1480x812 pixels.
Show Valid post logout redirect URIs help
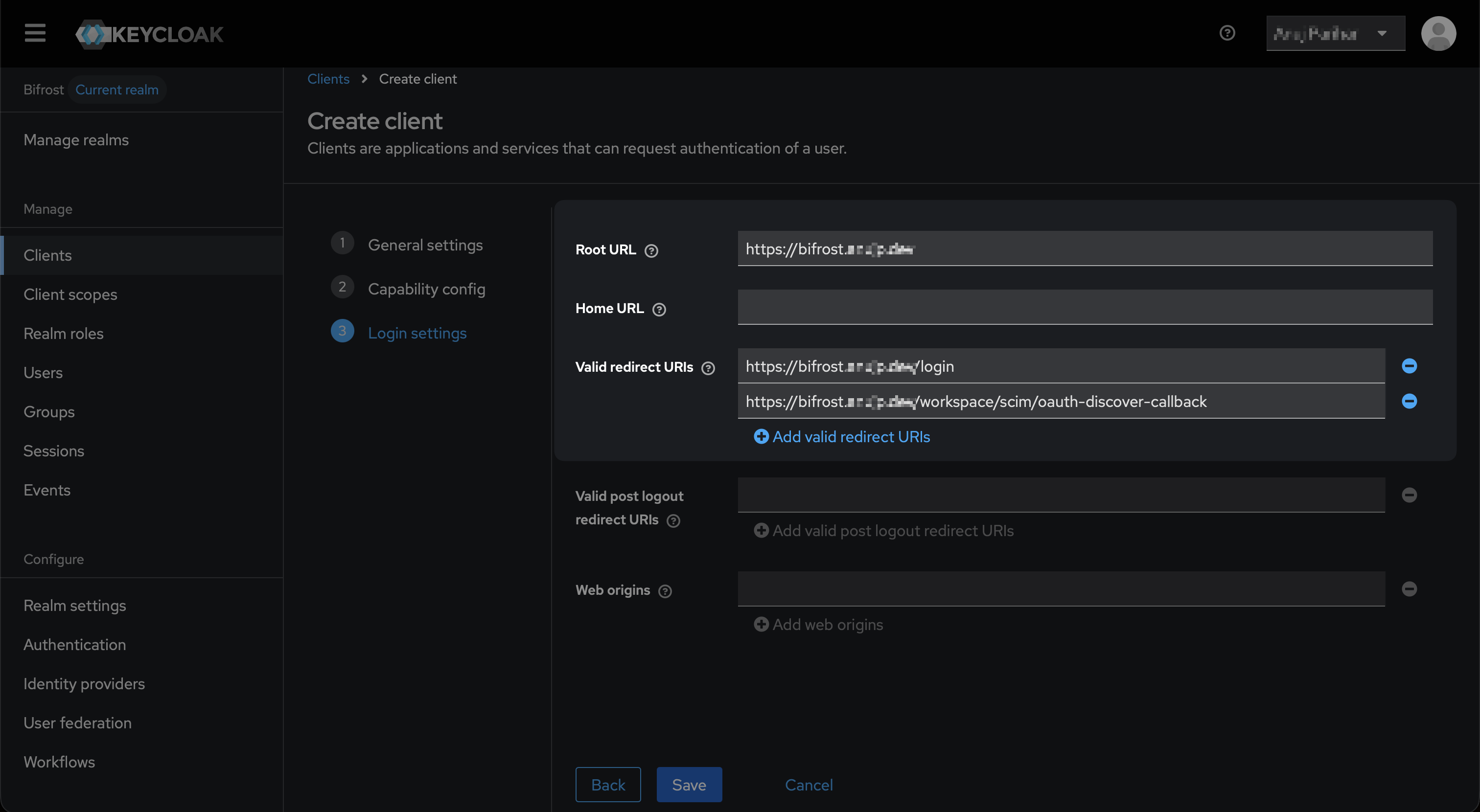[x=673, y=520]
